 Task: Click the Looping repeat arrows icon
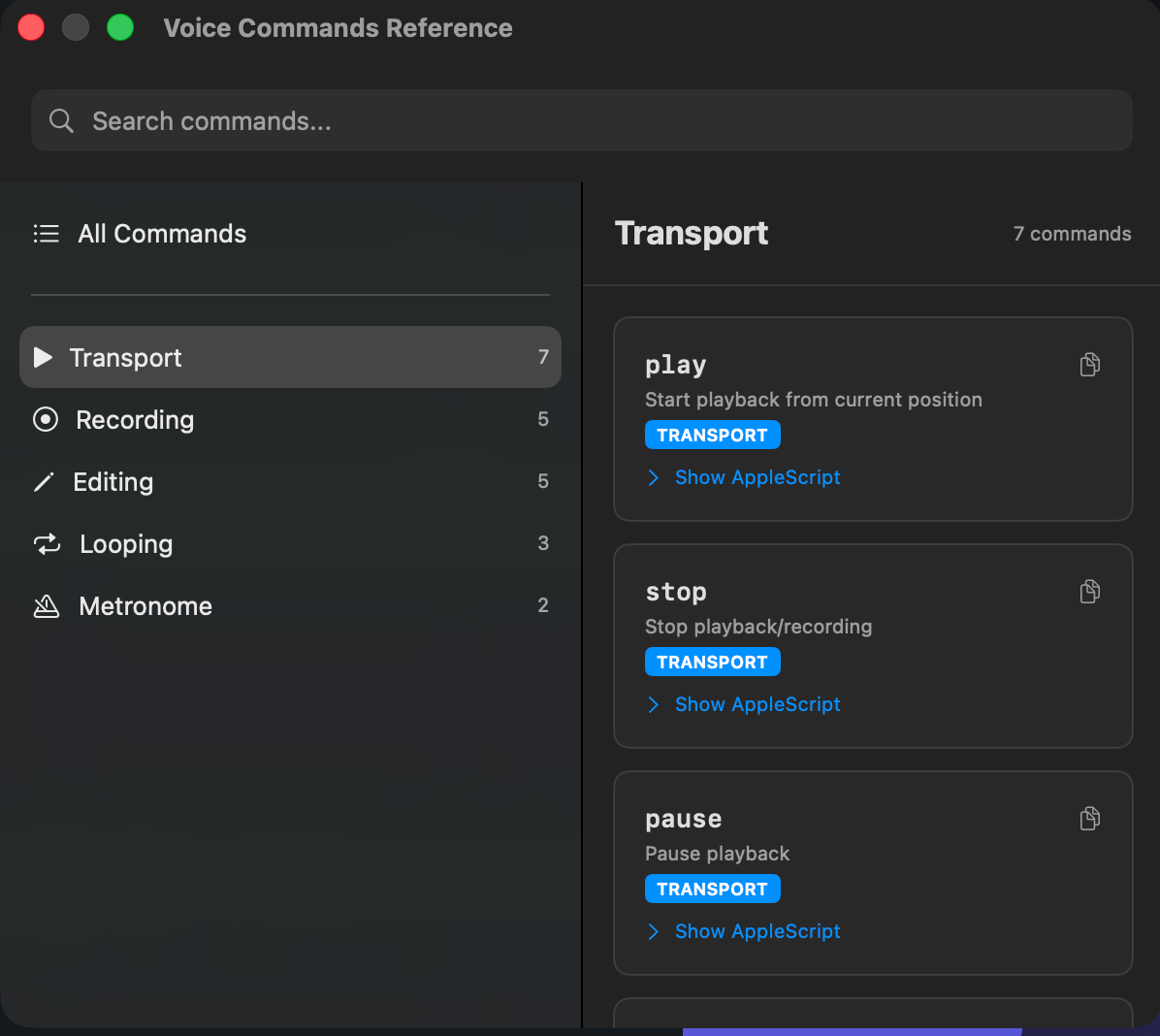point(47,543)
